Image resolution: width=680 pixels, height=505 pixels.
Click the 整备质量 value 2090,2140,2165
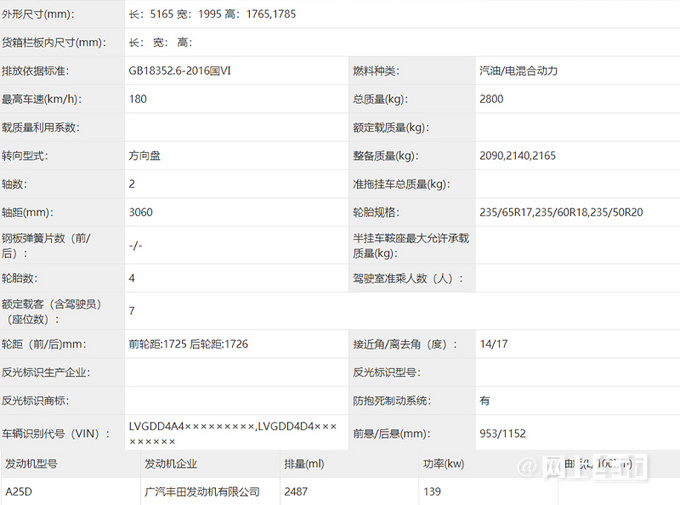[x=517, y=156]
